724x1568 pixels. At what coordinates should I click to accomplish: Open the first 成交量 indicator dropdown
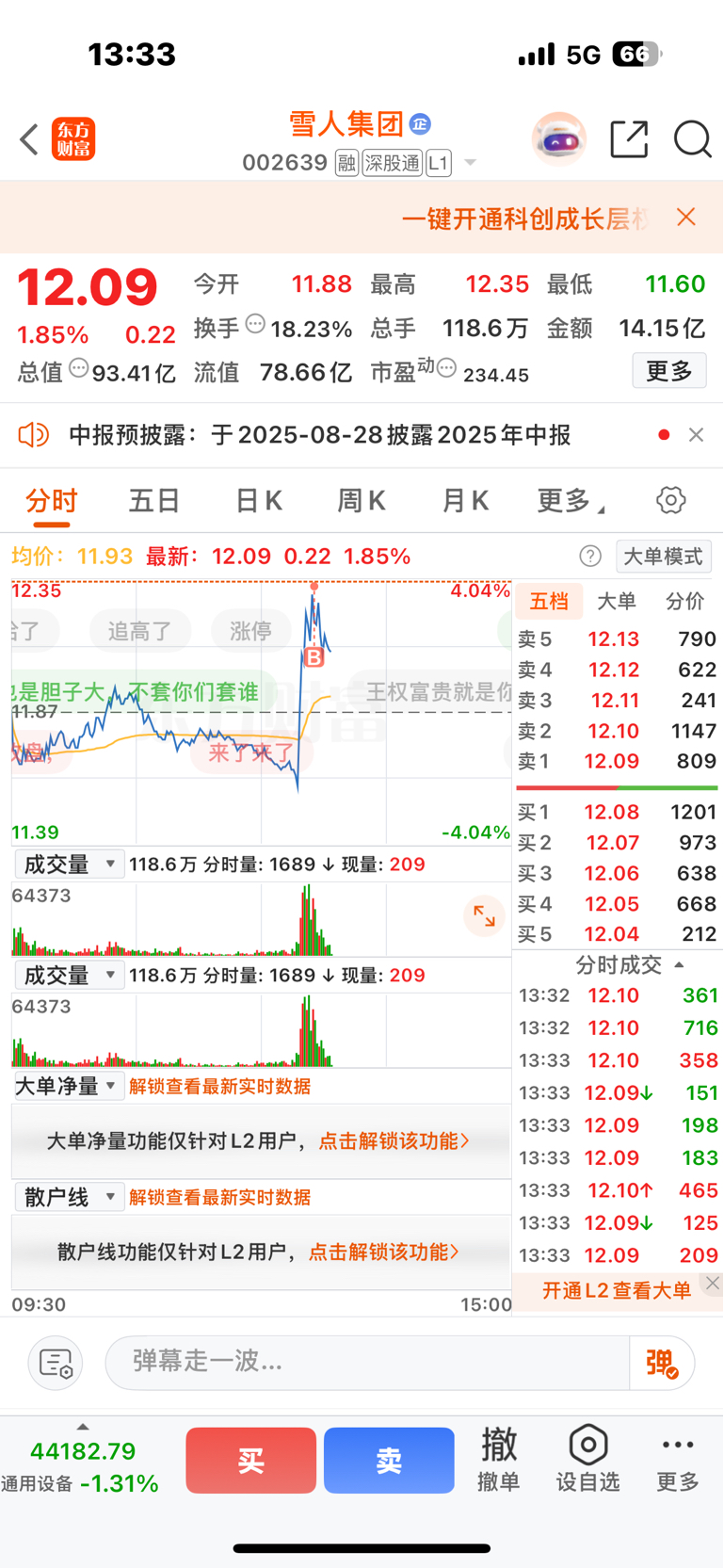click(70, 865)
